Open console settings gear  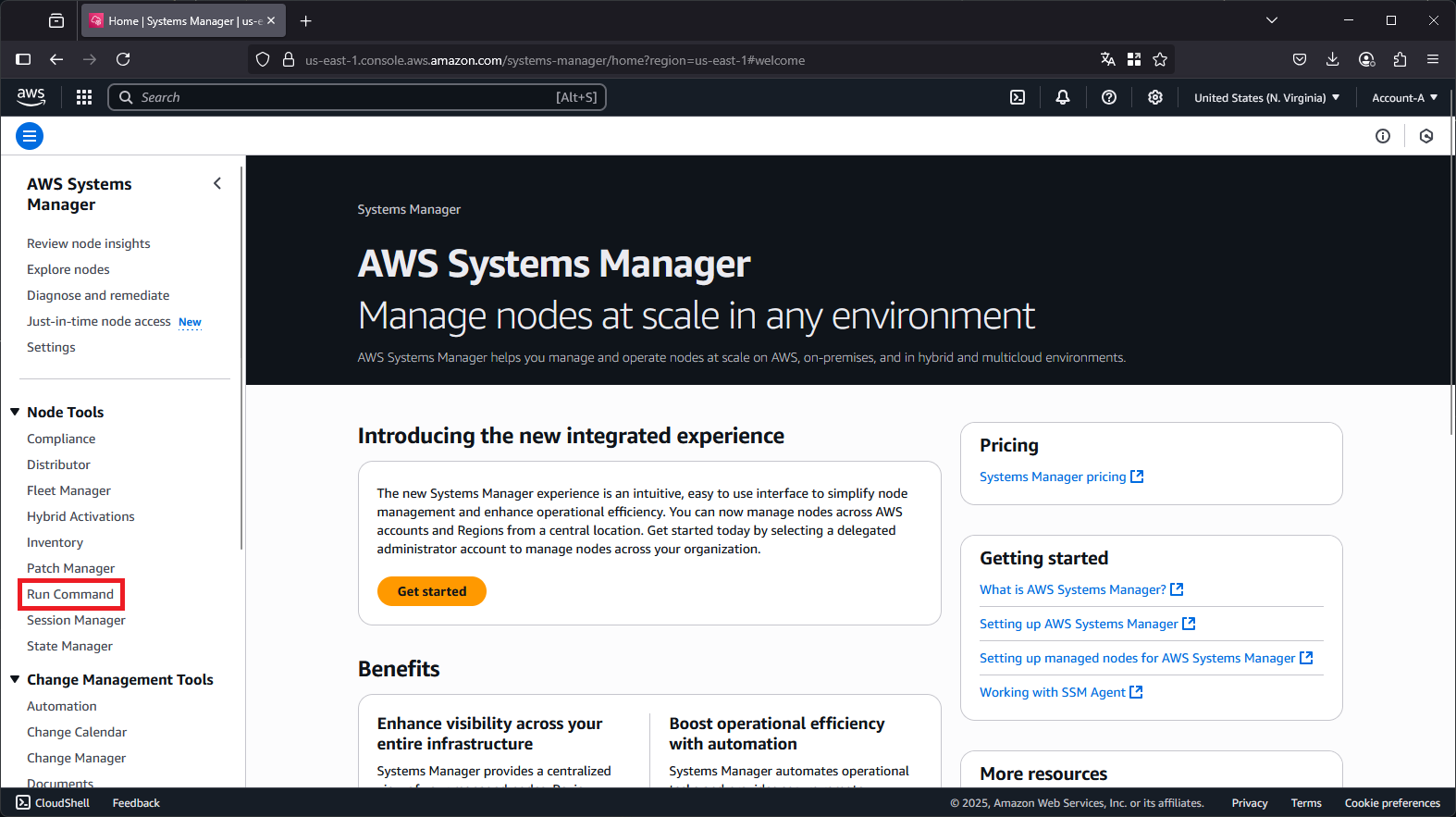[1155, 97]
